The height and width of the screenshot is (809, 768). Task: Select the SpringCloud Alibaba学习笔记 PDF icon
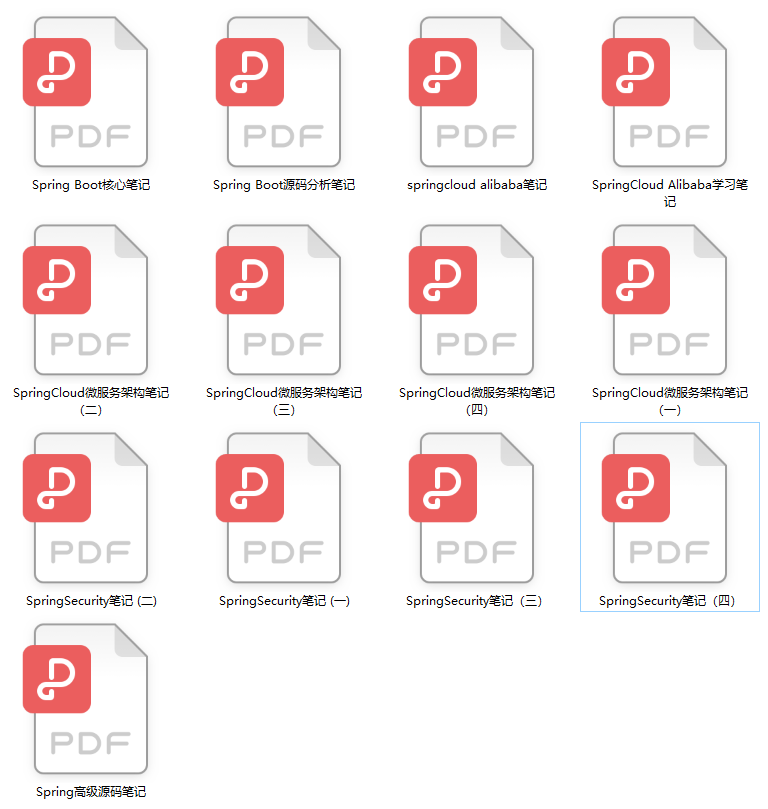(x=664, y=92)
